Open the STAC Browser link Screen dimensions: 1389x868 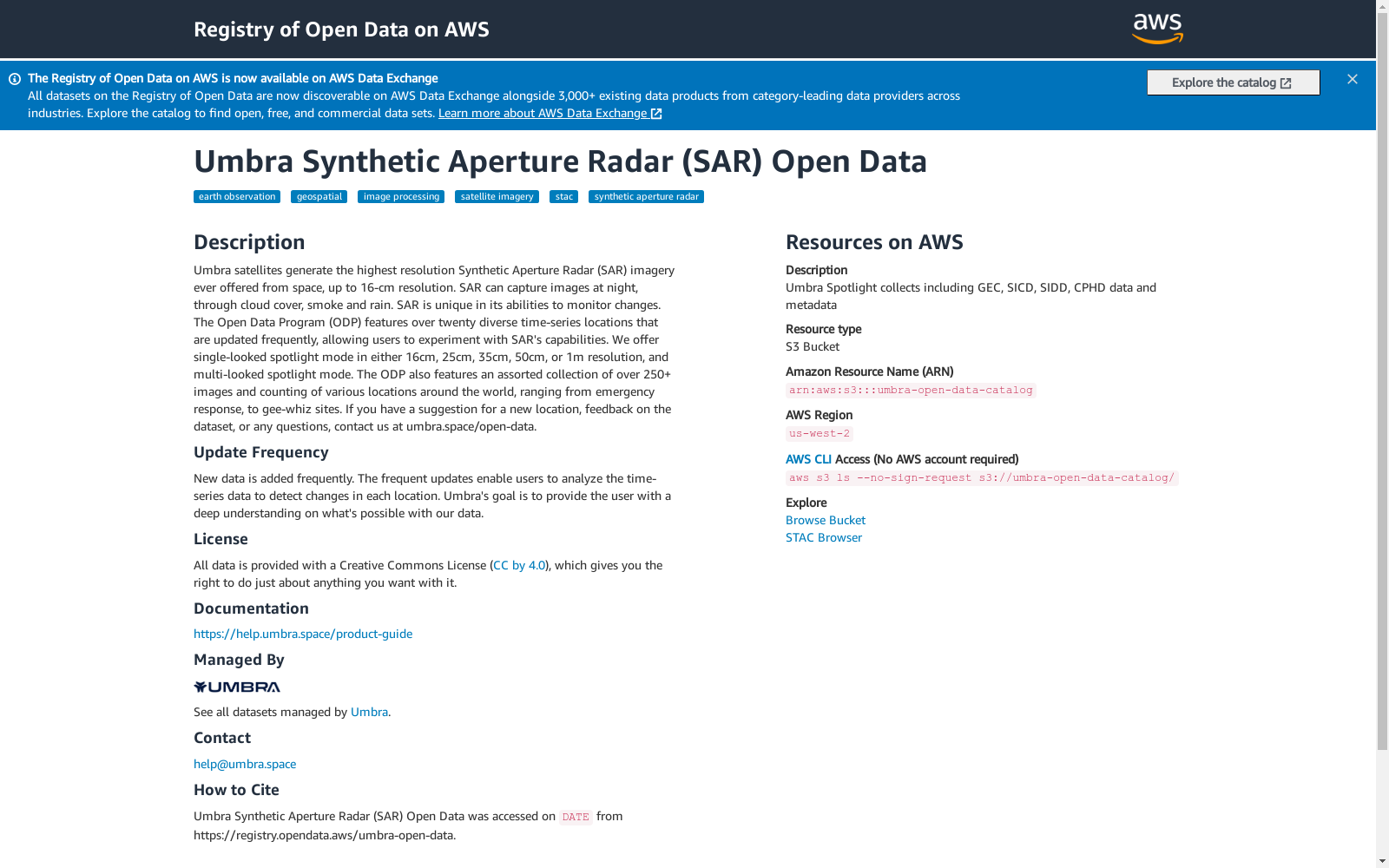[x=824, y=537]
